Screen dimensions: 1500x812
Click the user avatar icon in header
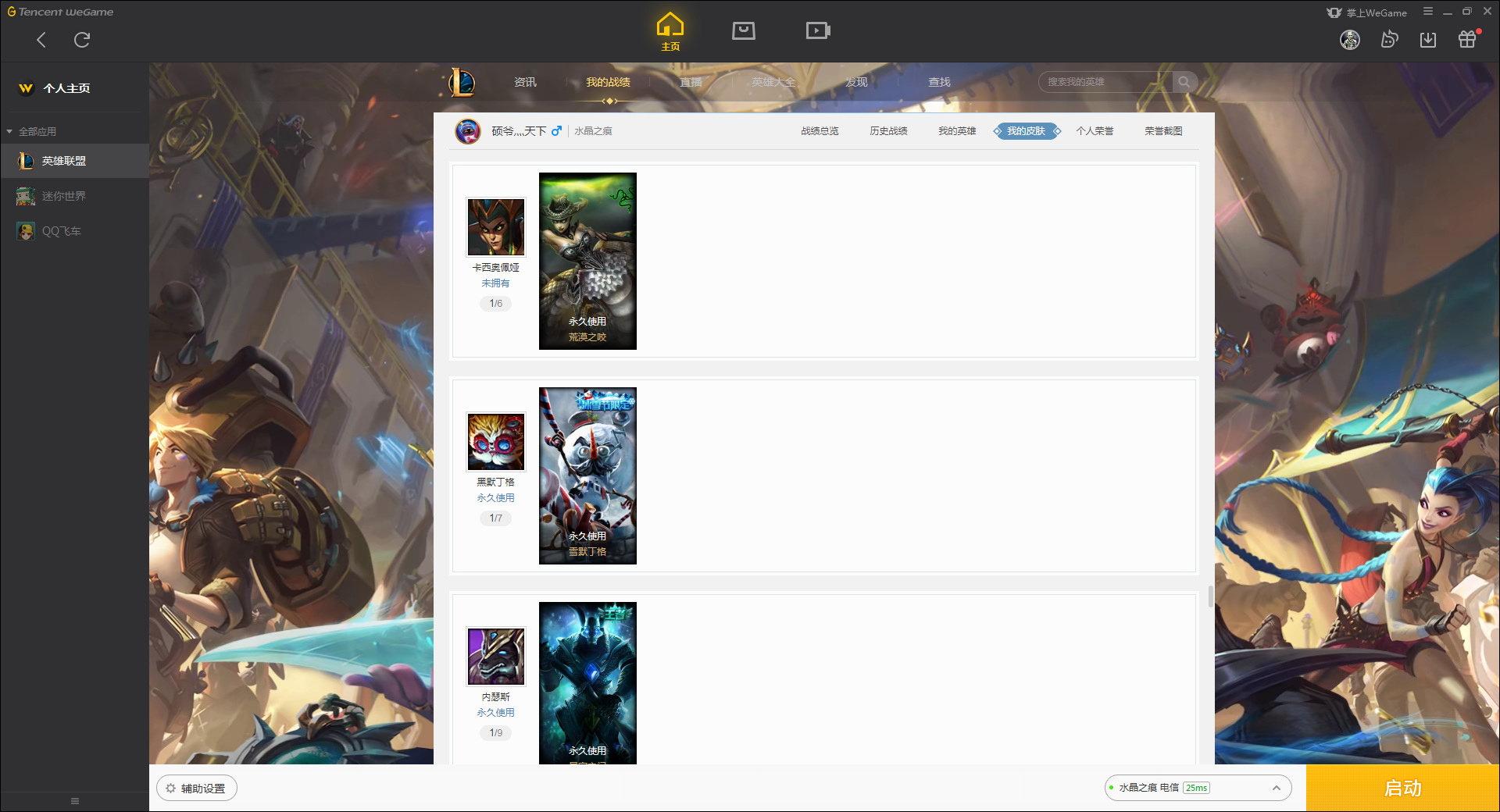click(x=1350, y=40)
